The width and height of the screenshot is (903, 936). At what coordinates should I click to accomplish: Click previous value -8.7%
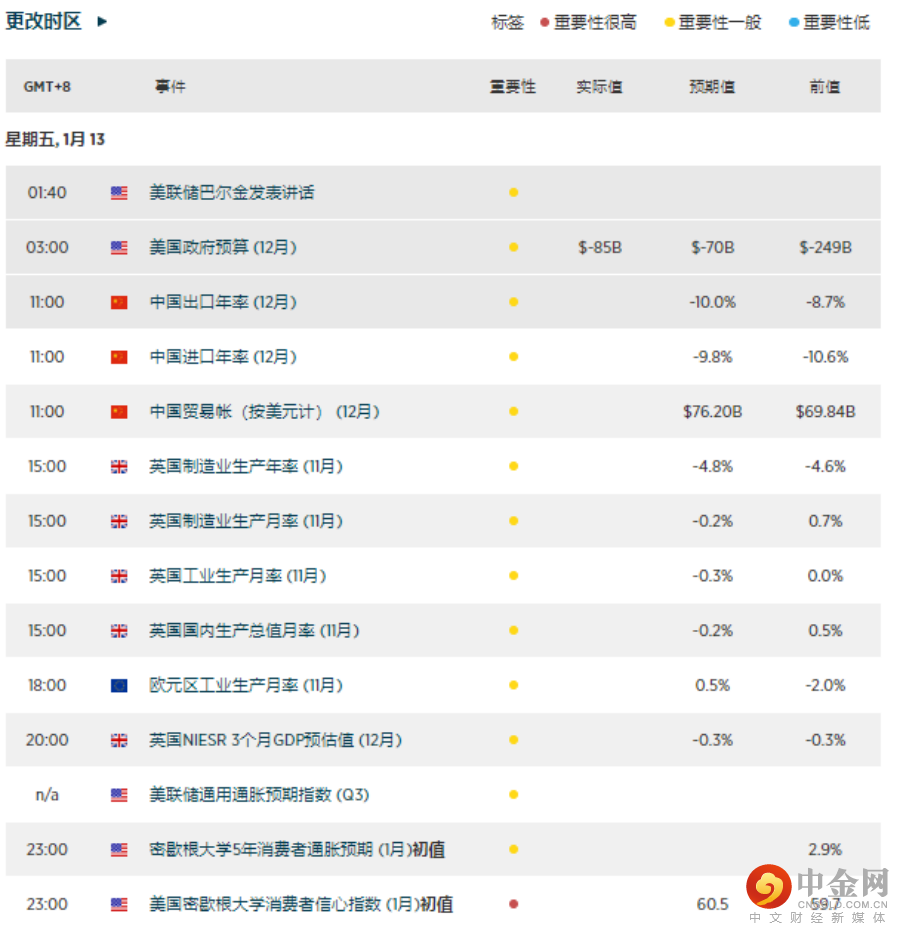click(825, 302)
